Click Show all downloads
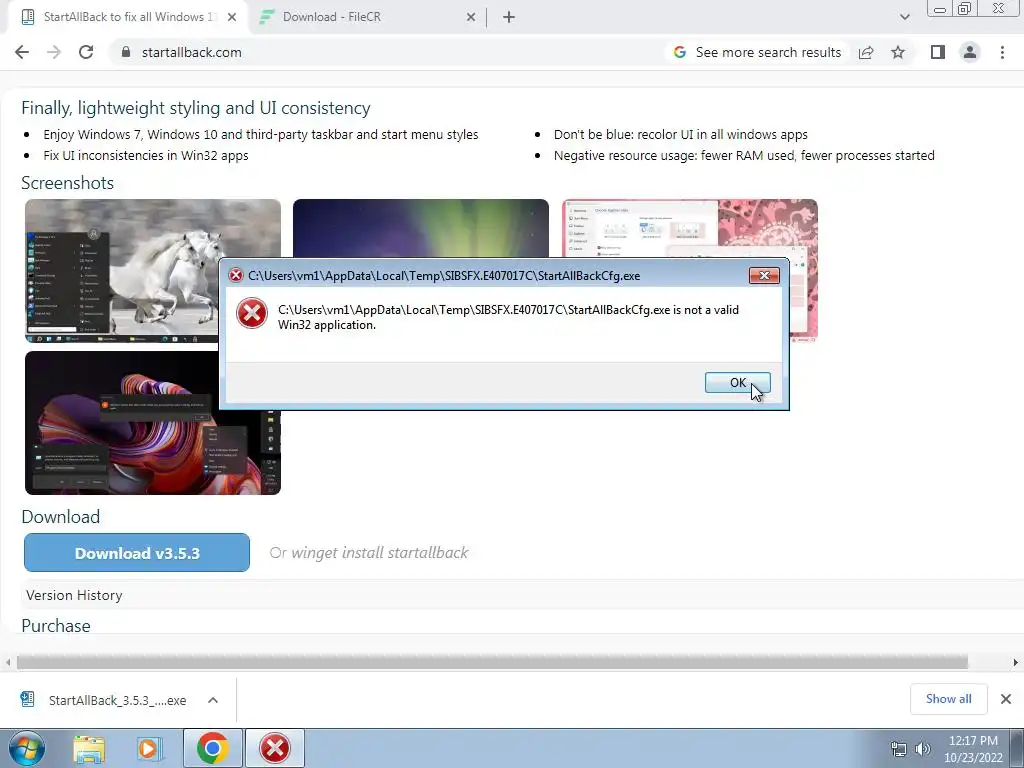The width and height of the screenshot is (1024, 768). (948, 699)
